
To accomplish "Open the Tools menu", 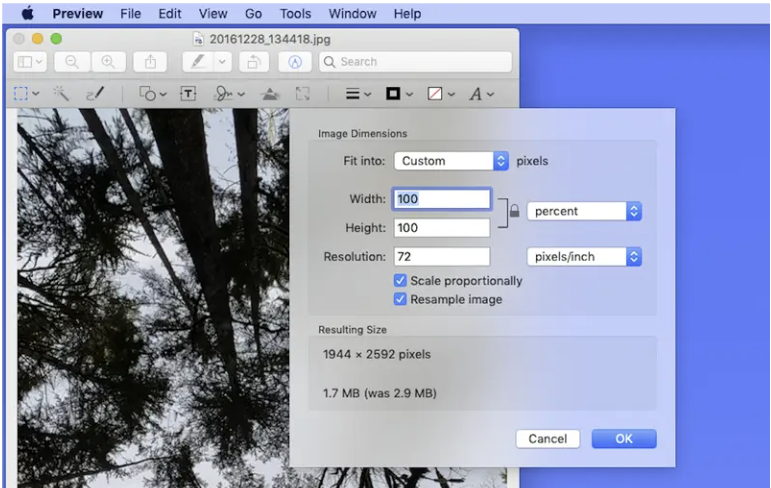I will point(296,14).
